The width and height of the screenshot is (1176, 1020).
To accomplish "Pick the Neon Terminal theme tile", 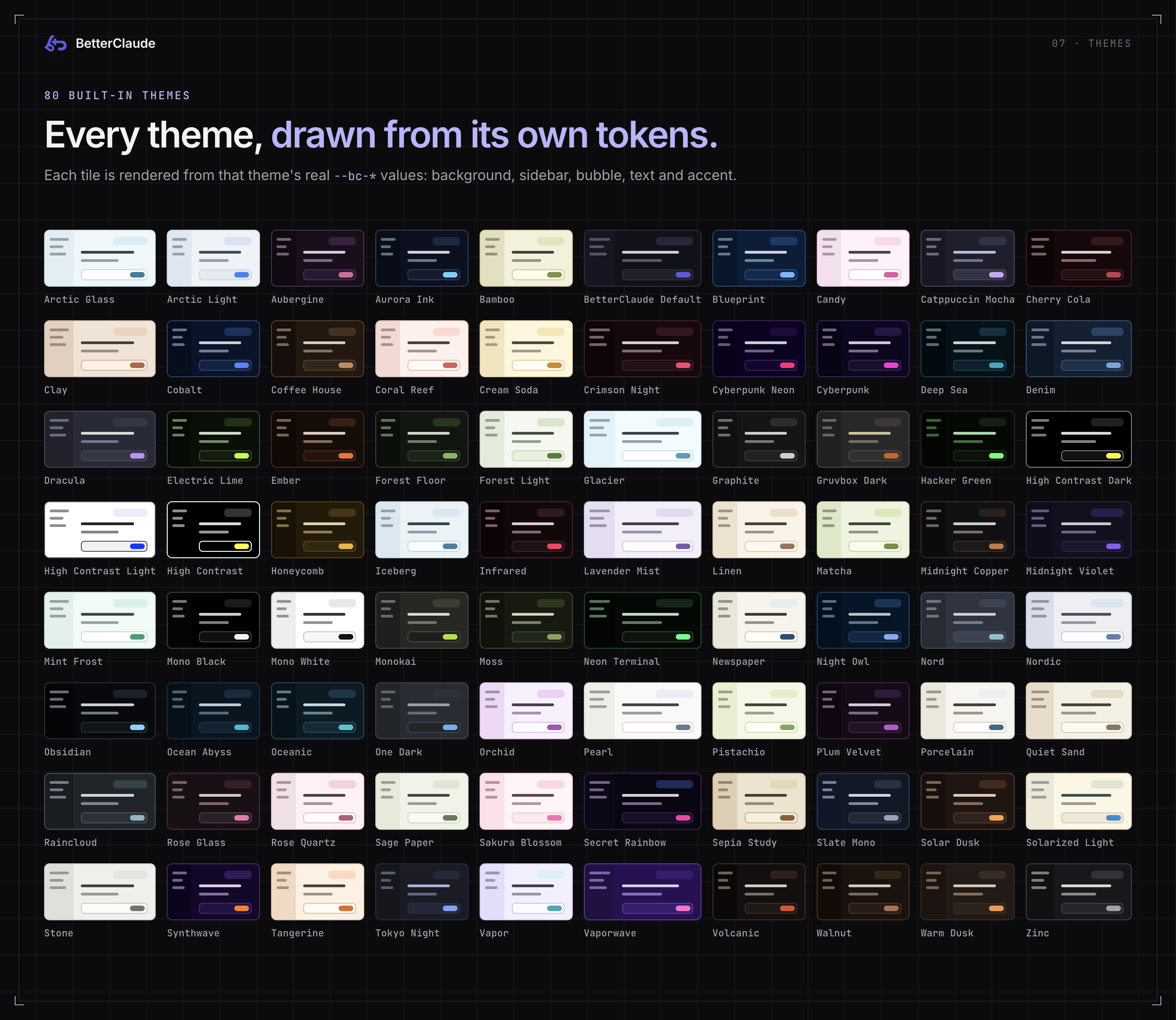I will [642, 620].
